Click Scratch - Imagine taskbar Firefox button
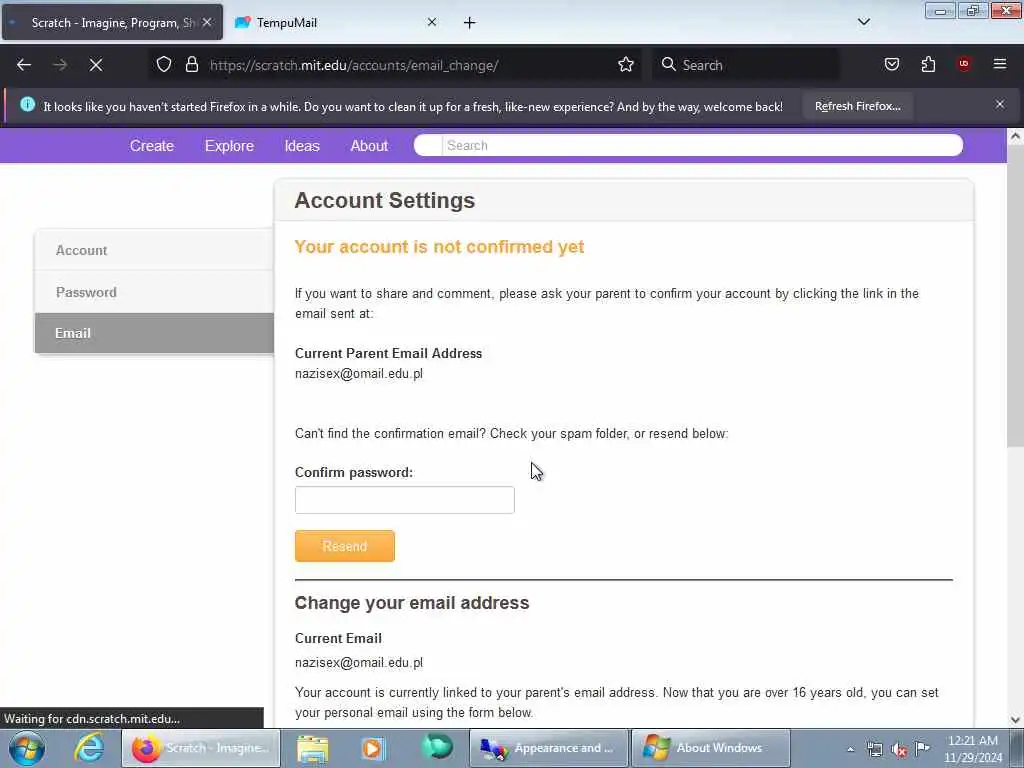The height and width of the screenshot is (768, 1024). [201, 748]
